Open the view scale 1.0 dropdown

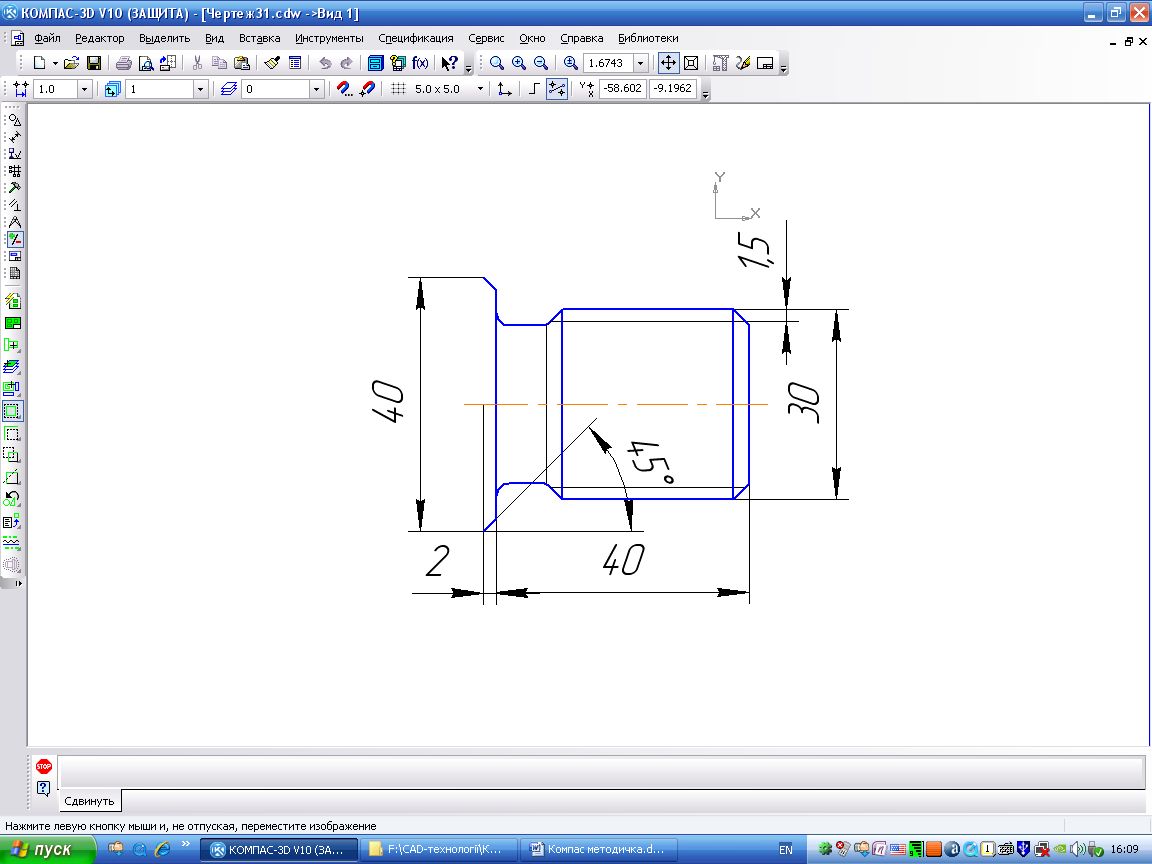(84, 89)
